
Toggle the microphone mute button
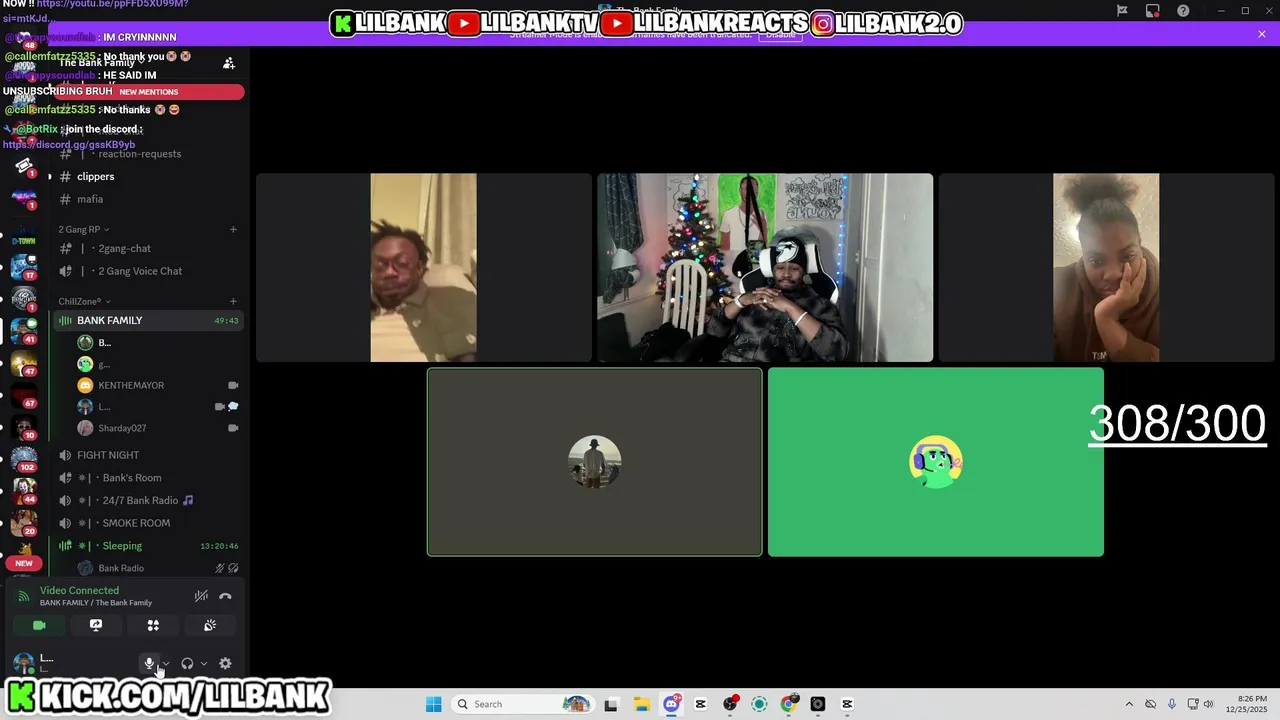click(x=149, y=663)
